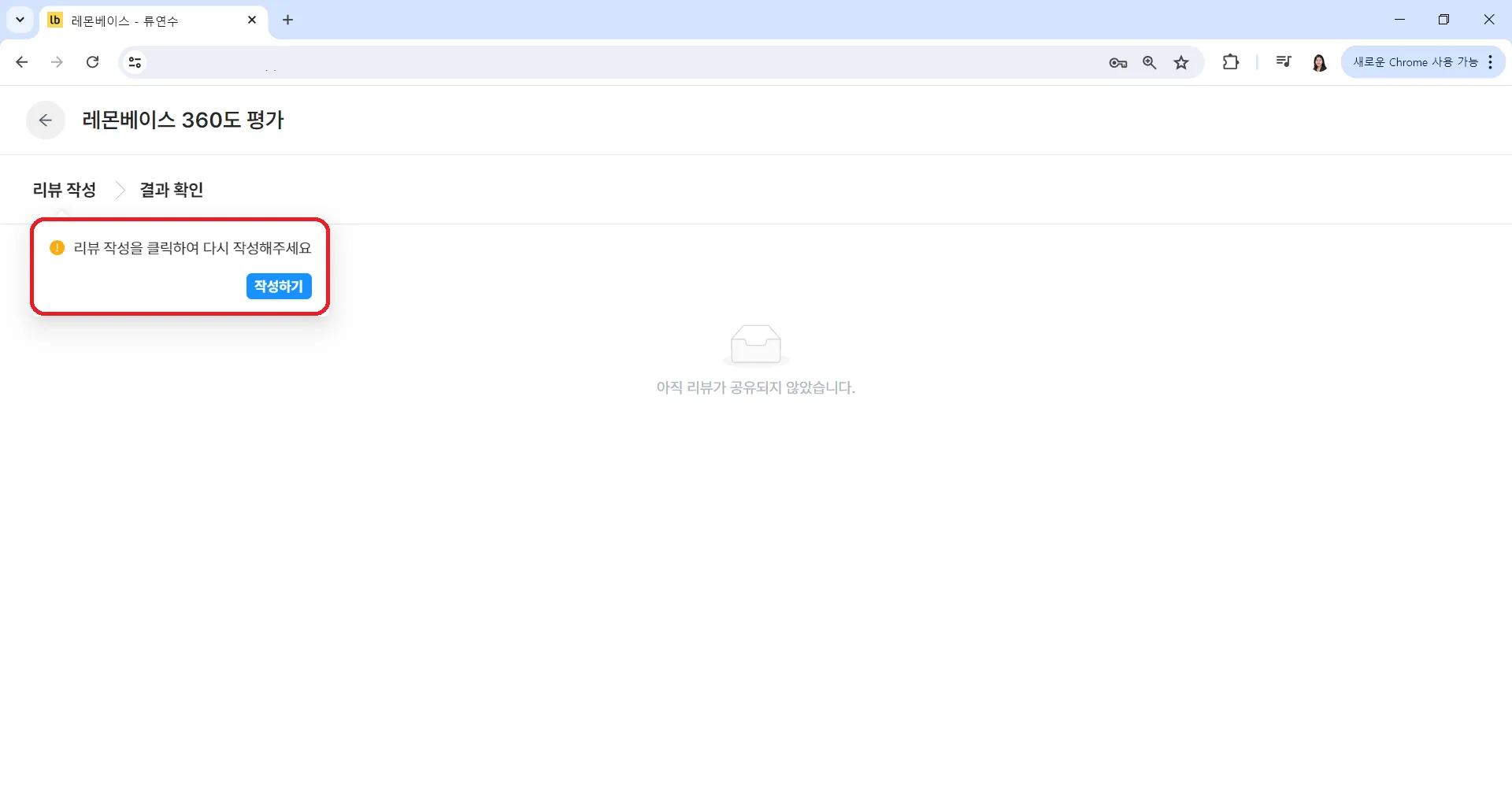Click the 아직 리뷰가 공유되지 않았습니다. text
1512x811 pixels.
pyautogui.click(x=756, y=387)
